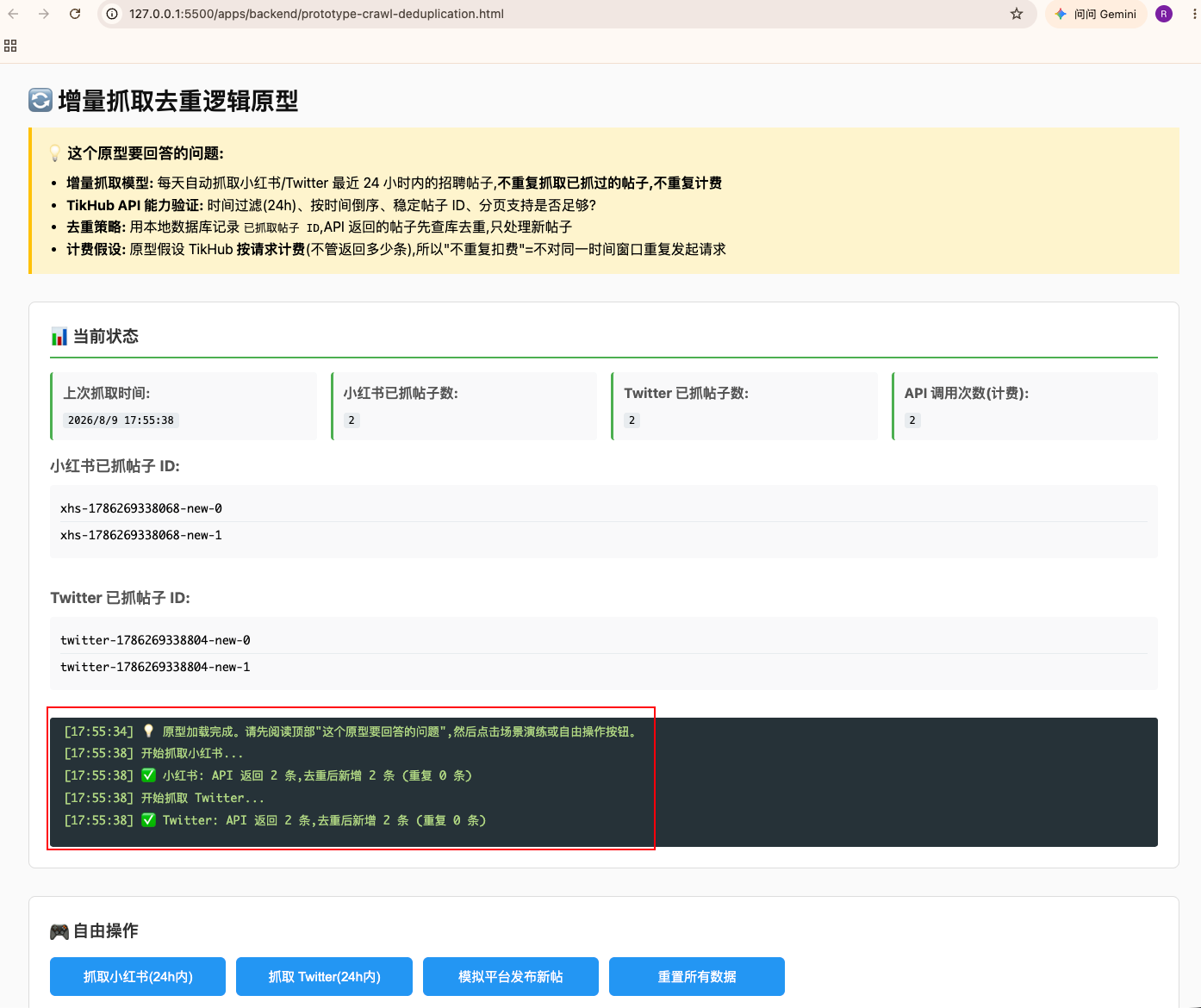The height and width of the screenshot is (1008, 1201).
Task: Click the 自由操作 section heading
Action: pyautogui.click(x=106, y=931)
